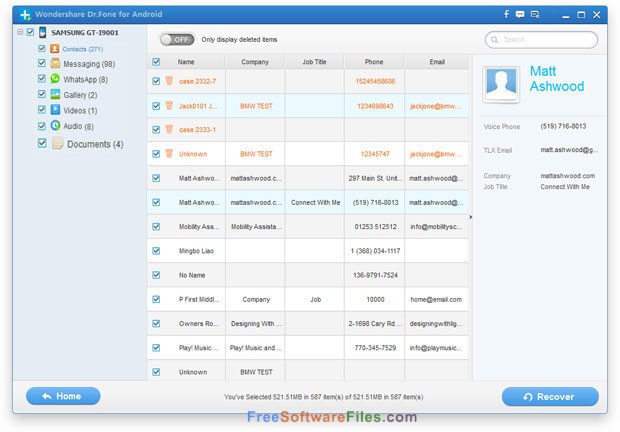Sort by the Phone column header
620x432 pixels.
(x=374, y=62)
